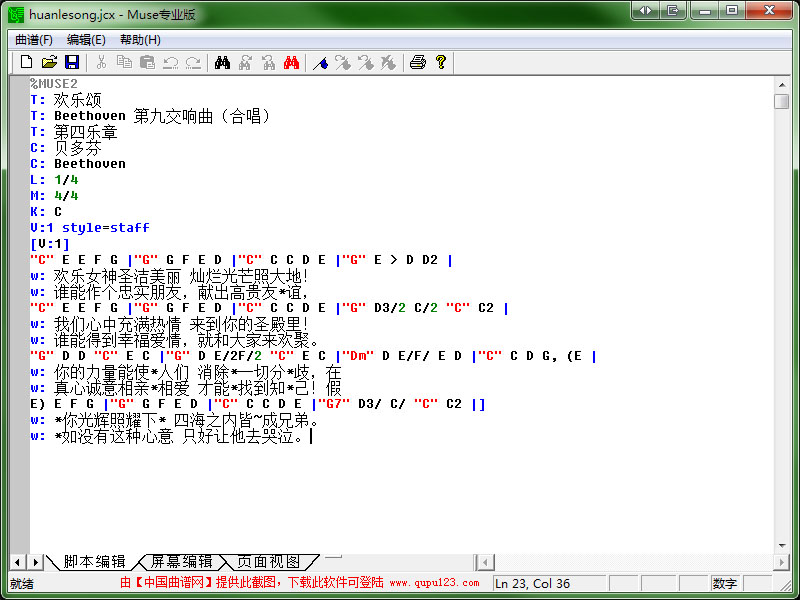Switch to the 页面视图 tab
The height and width of the screenshot is (600, 800).
pos(268,562)
